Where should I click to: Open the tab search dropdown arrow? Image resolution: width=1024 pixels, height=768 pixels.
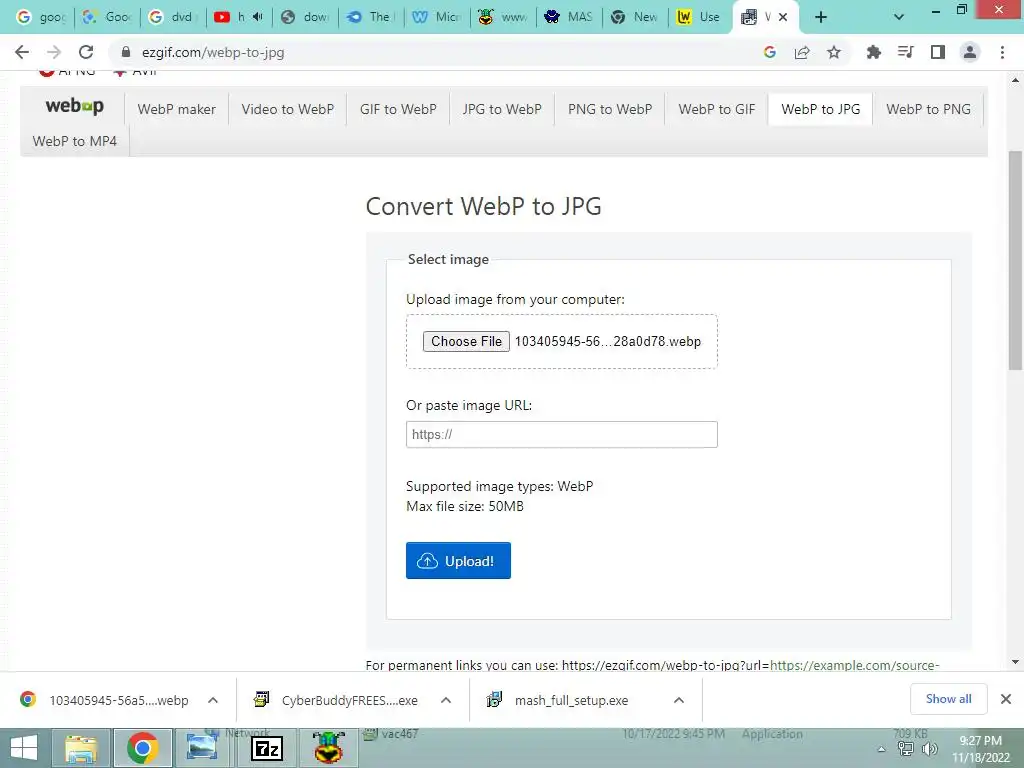point(899,17)
